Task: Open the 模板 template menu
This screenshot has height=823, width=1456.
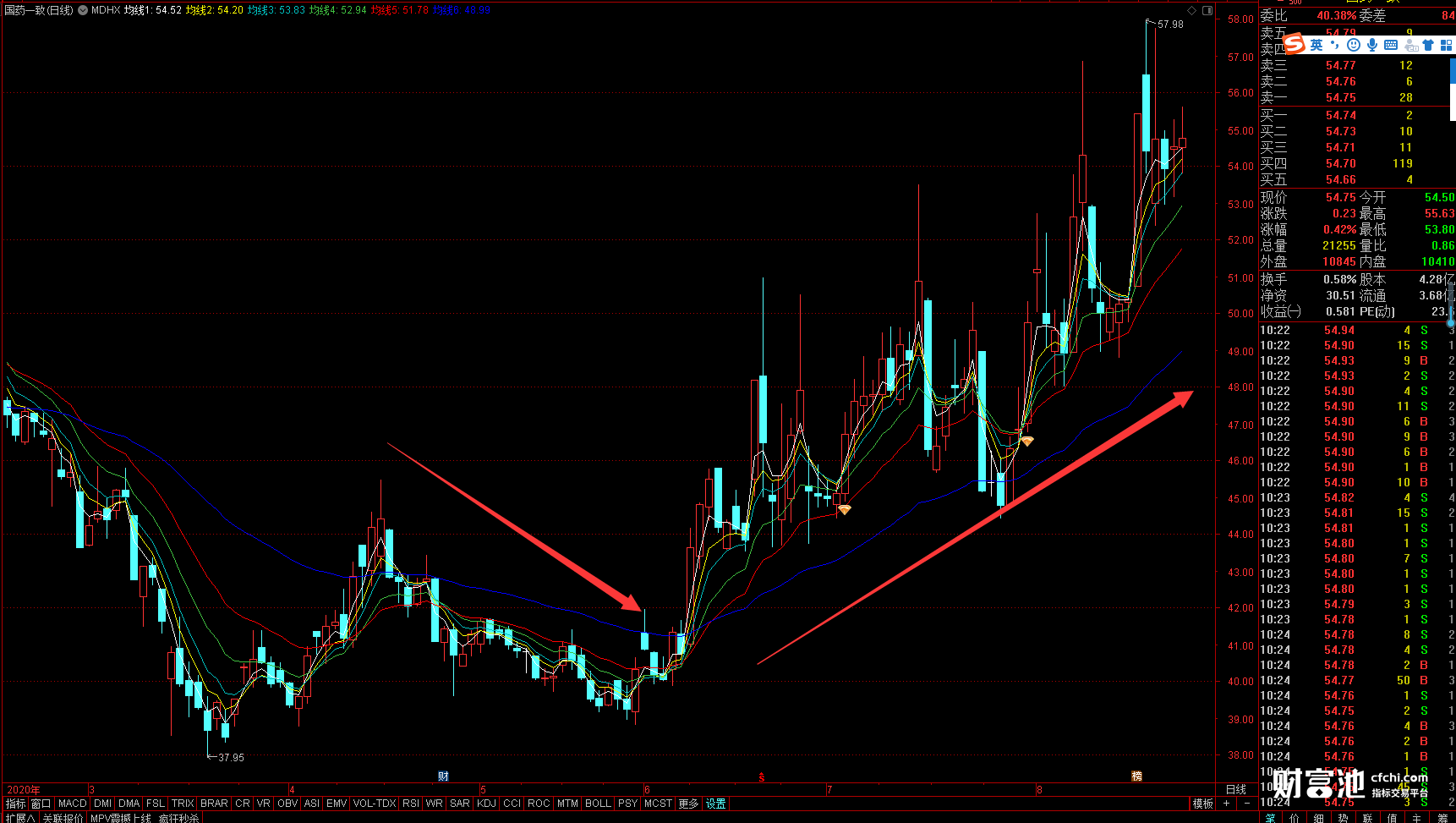Action: click(1203, 804)
